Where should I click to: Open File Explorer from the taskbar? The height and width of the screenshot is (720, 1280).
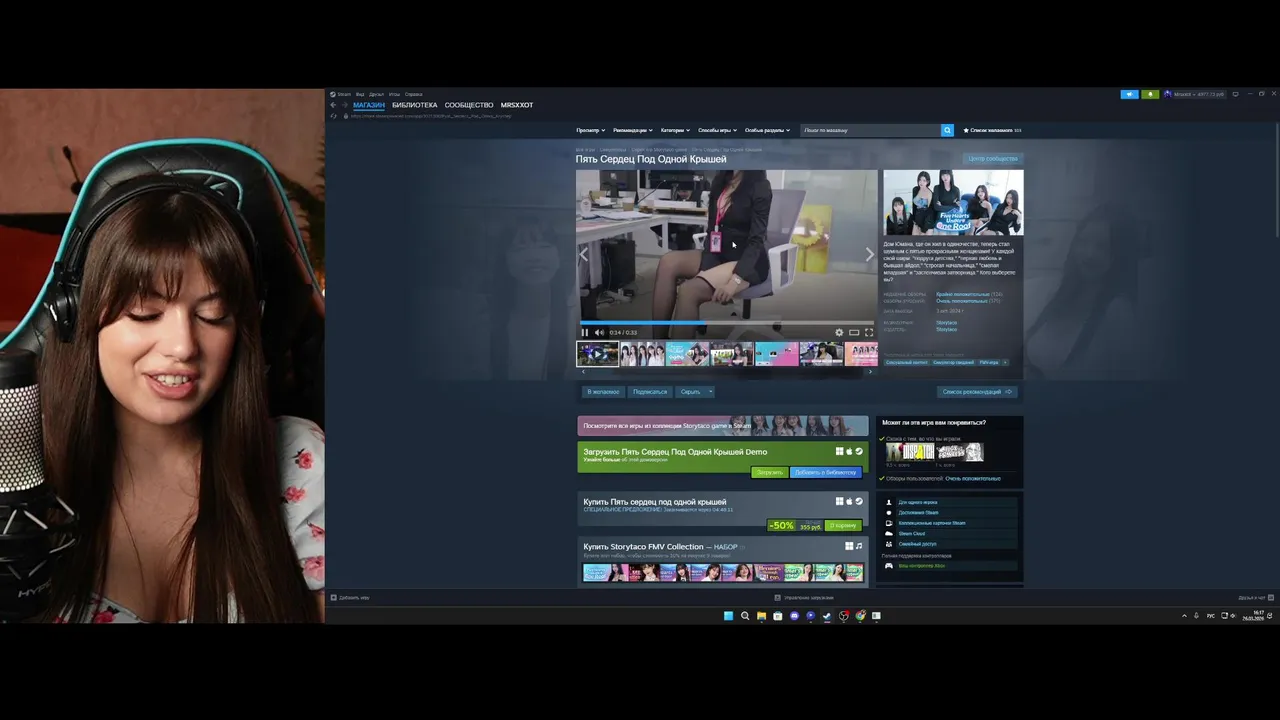761,616
